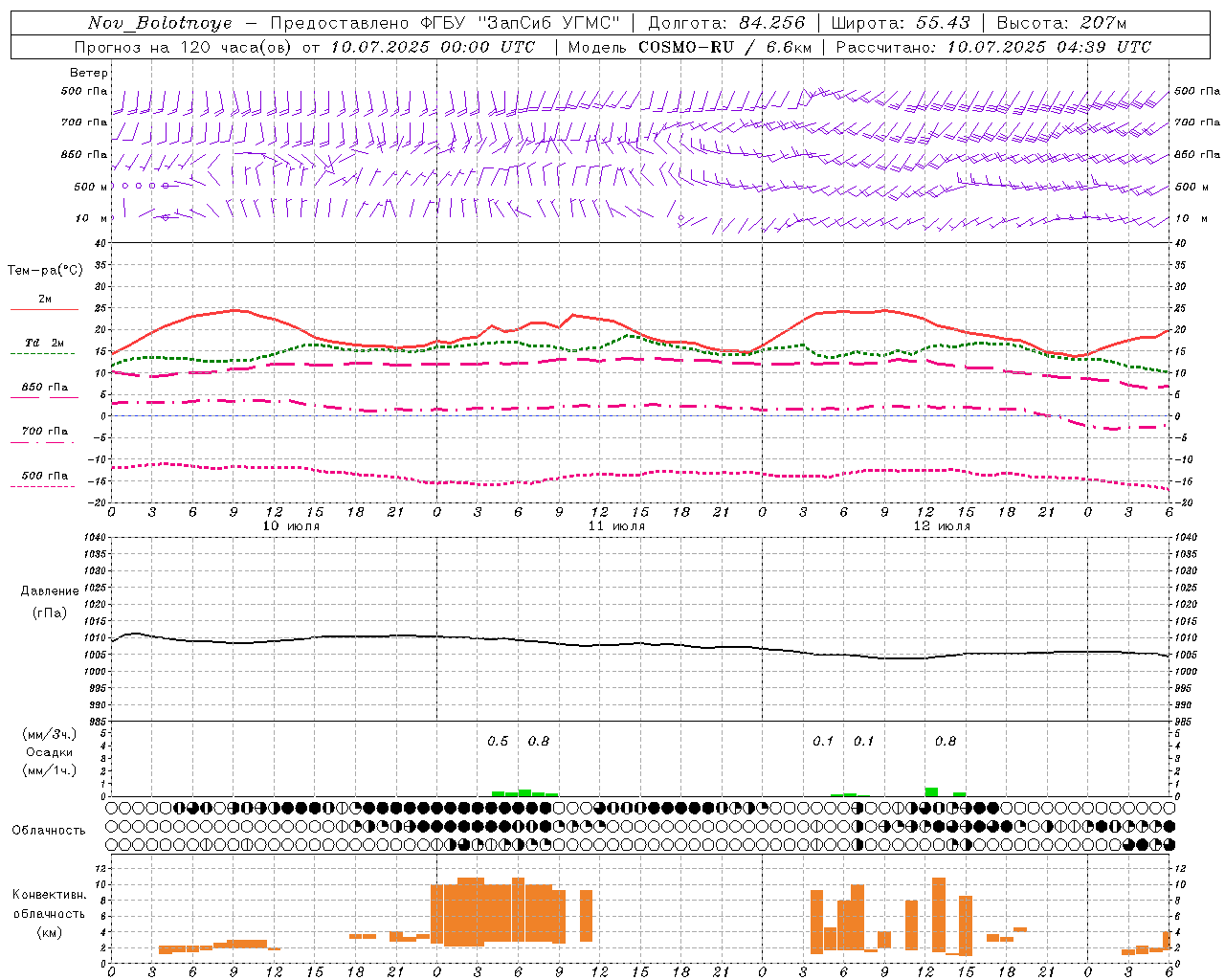Click the Облачность cloudiness label
1225x980 pixels.
pyautogui.click(x=49, y=831)
